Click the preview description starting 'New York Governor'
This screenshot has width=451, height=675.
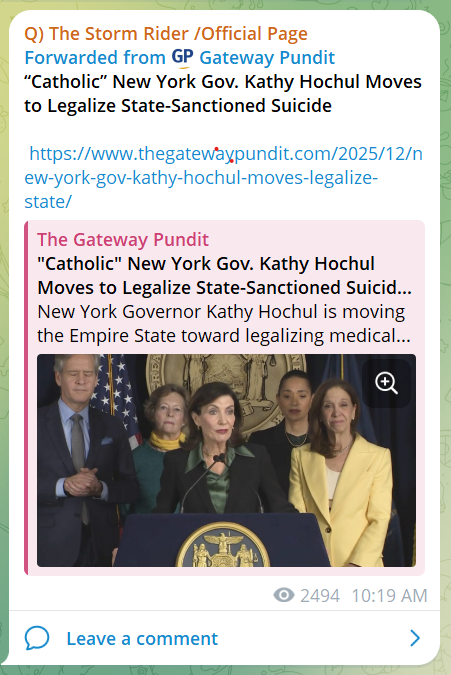coord(224,324)
